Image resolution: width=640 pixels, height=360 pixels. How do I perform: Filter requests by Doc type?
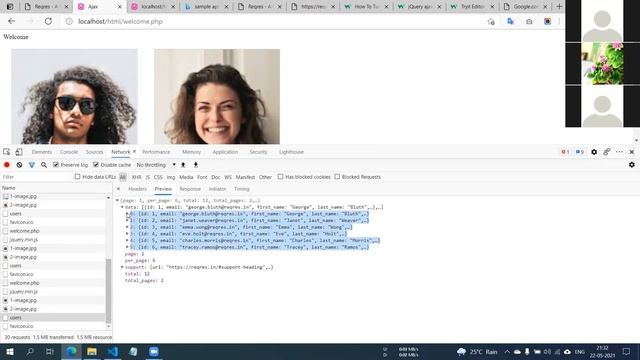(216, 177)
